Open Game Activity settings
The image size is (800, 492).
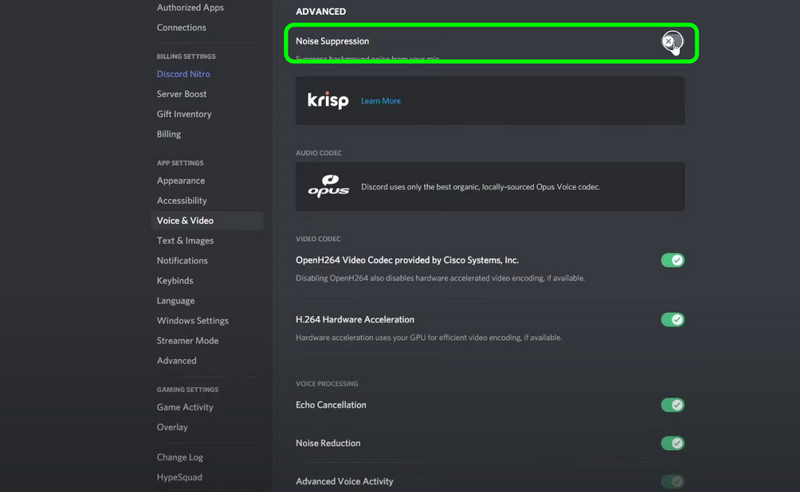pos(185,407)
